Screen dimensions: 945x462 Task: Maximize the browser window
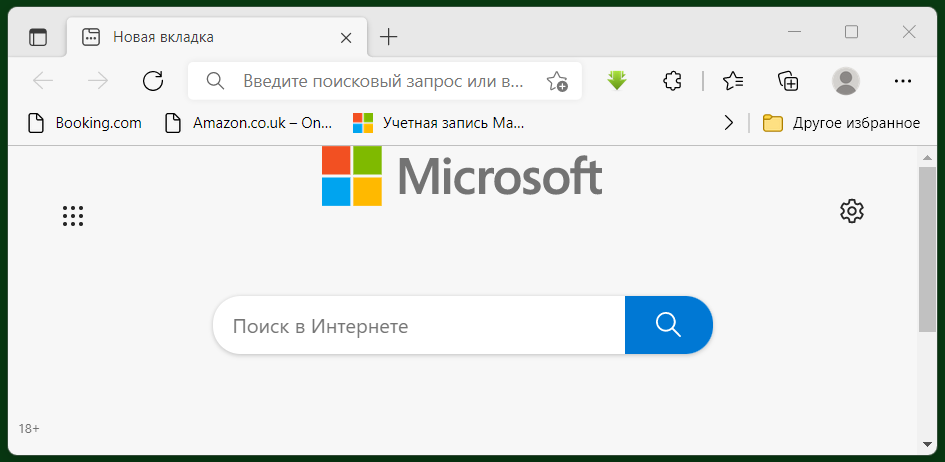(851, 32)
